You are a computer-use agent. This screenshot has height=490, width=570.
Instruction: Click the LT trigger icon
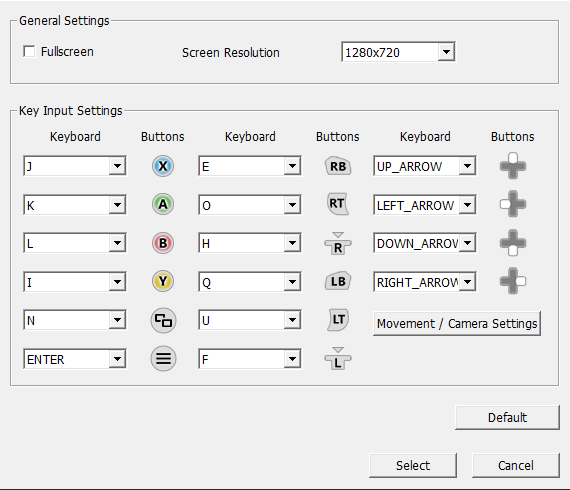[x=338, y=320]
